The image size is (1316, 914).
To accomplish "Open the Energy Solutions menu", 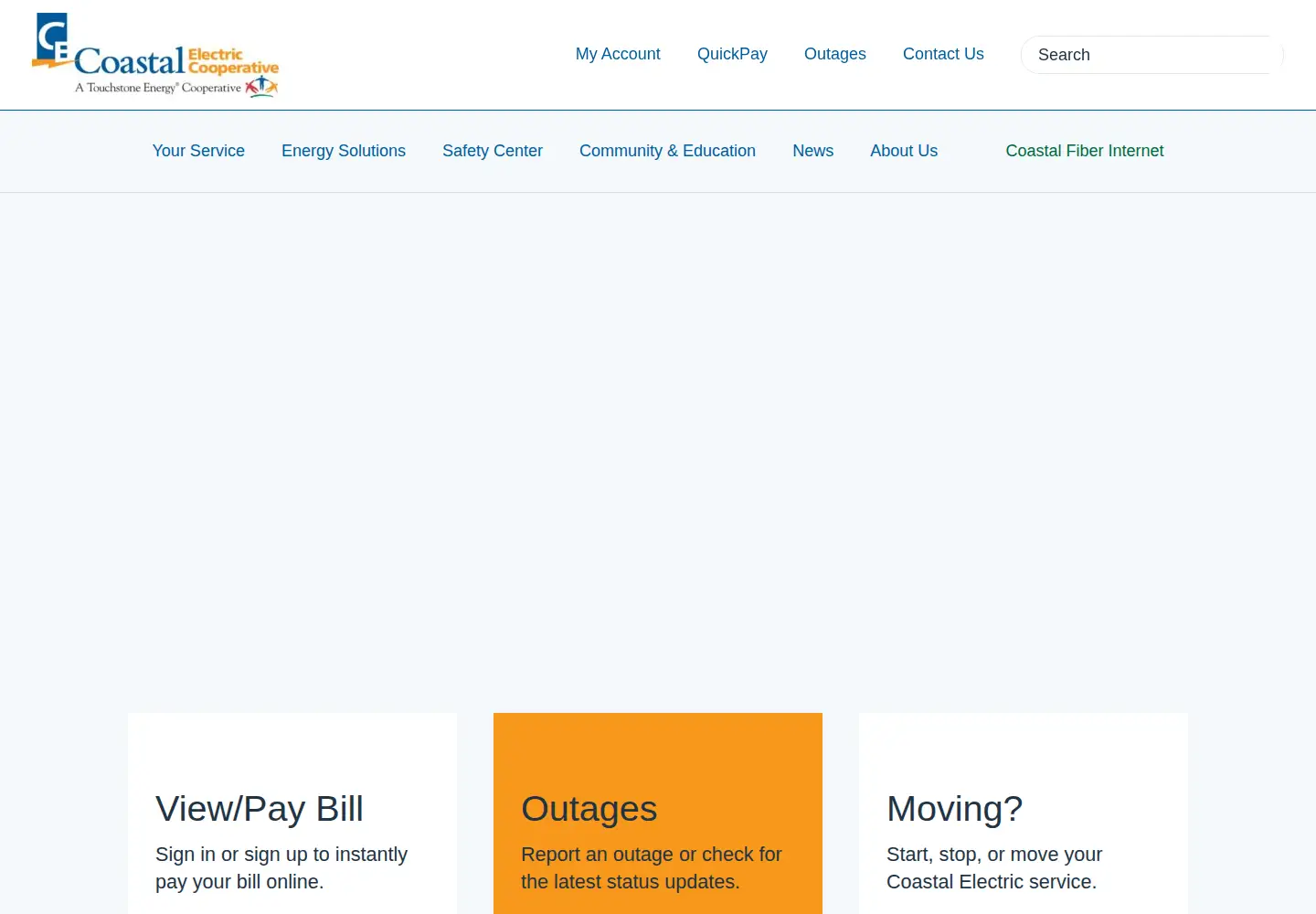I will tap(344, 151).
